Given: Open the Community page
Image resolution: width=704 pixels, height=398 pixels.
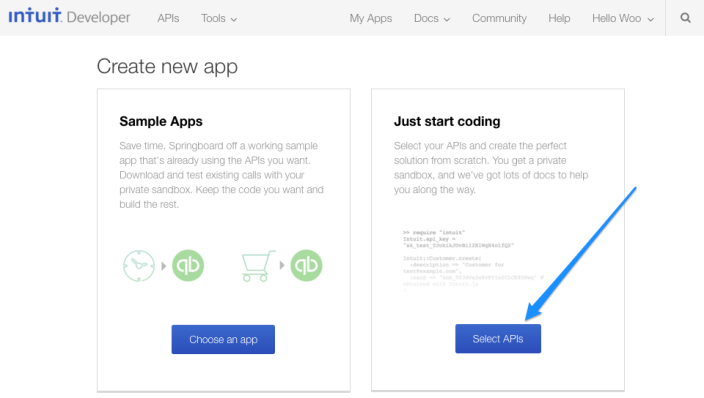Looking at the screenshot, I should 499,18.
